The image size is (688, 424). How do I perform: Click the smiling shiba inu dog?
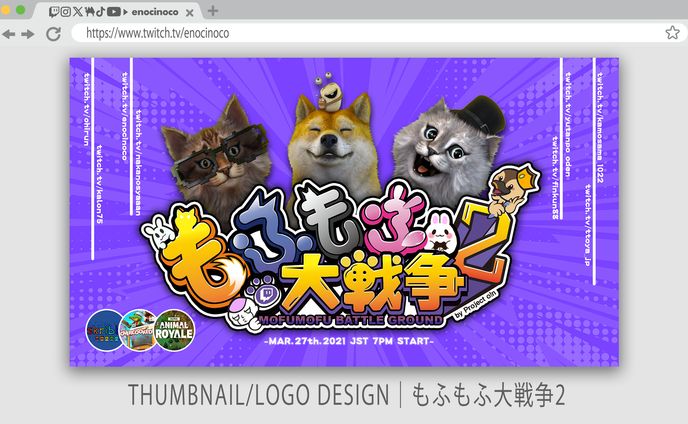tap(333, 145)
